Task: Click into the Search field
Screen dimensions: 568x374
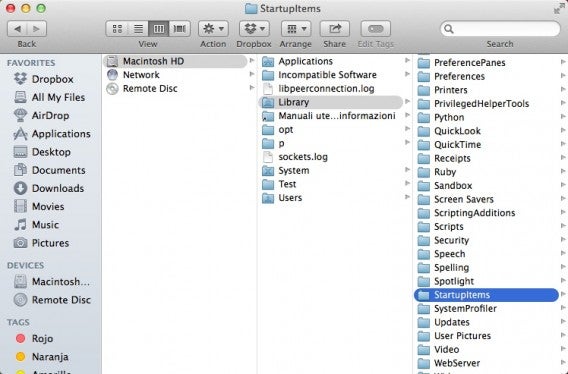Action: pos(500,29)
